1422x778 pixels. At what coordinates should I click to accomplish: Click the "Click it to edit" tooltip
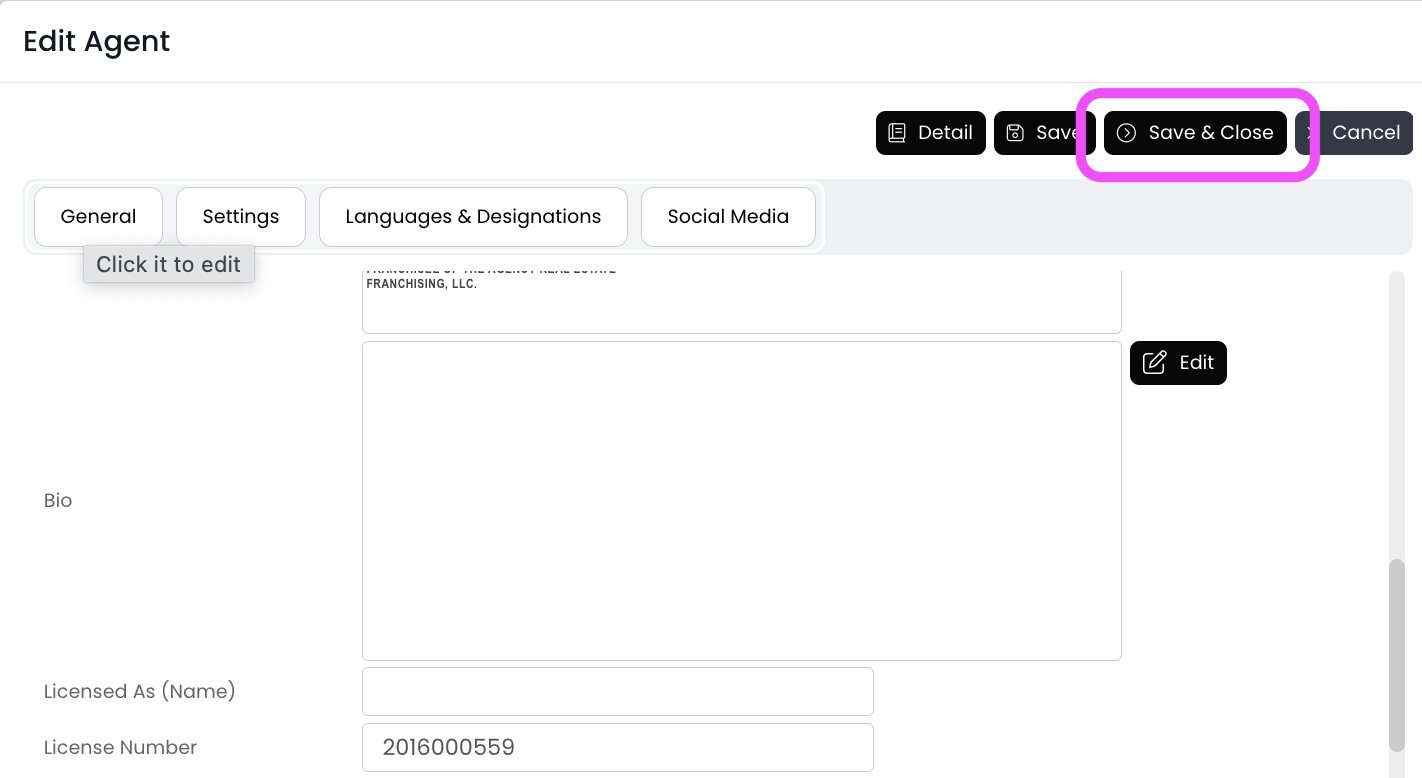169,265
